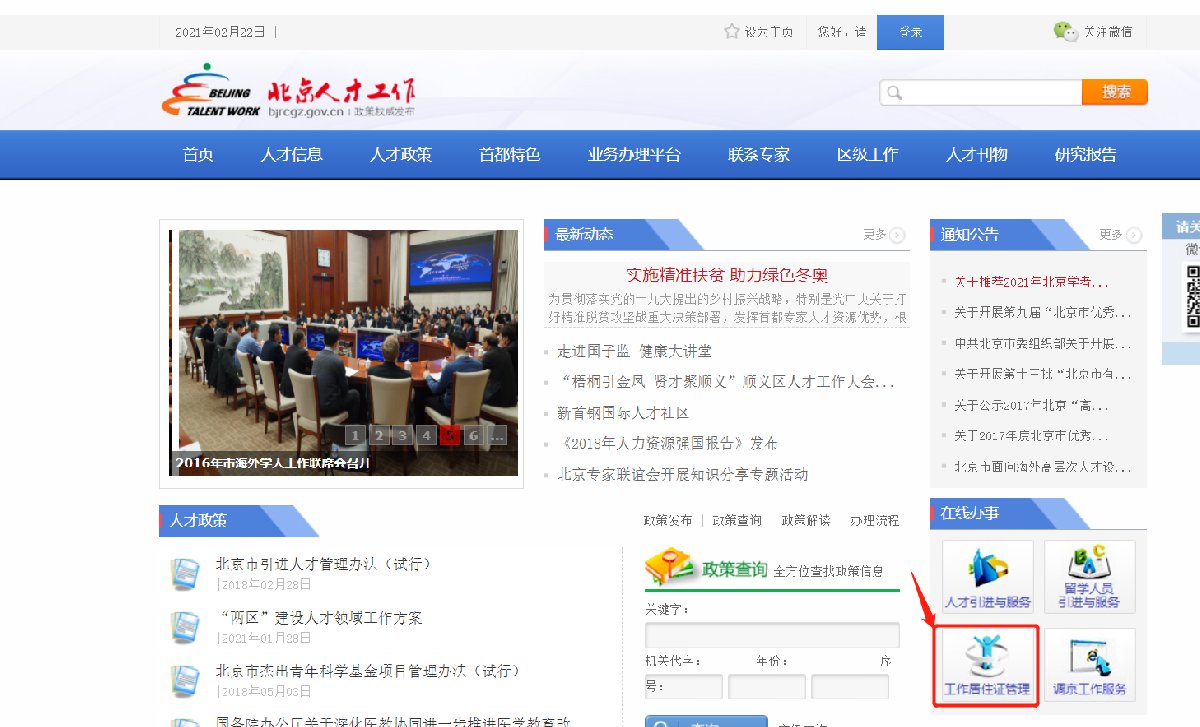Open 首都特色 navigation item

click(510, 155)
